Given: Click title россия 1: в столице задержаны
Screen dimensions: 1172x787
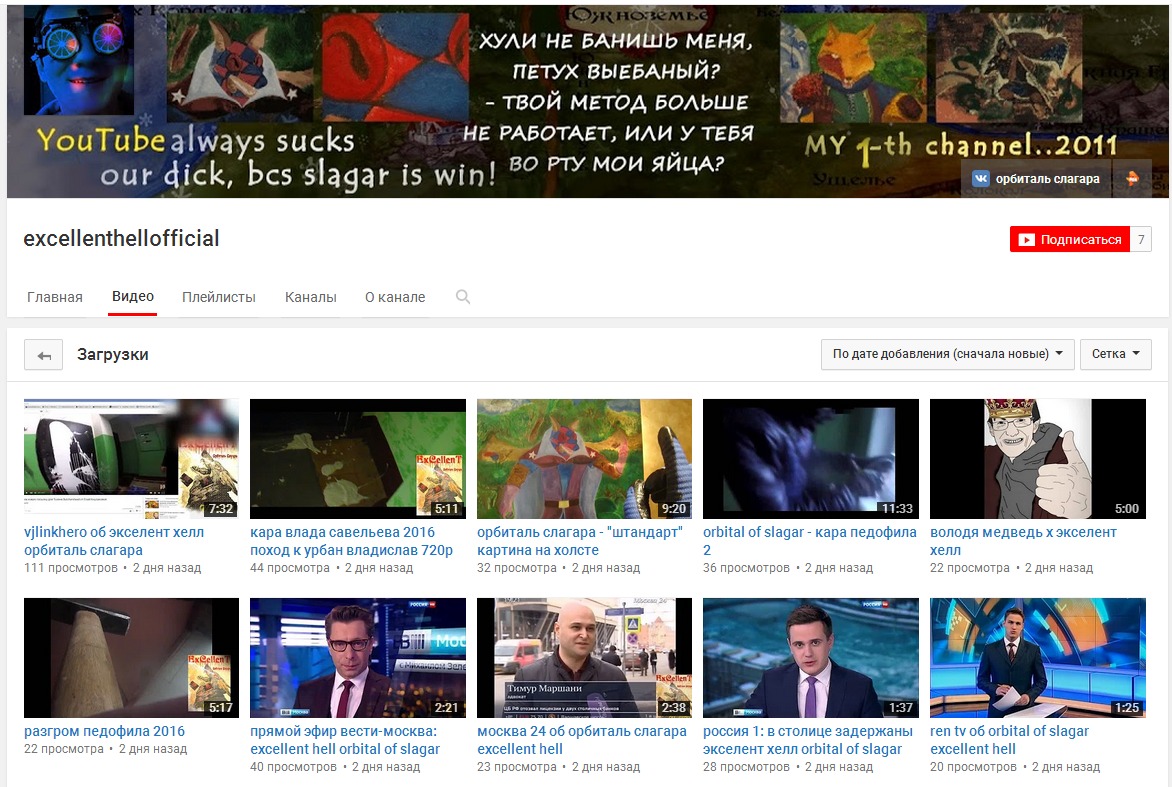Looking at the screenshot, I should [x=808, y=740].
